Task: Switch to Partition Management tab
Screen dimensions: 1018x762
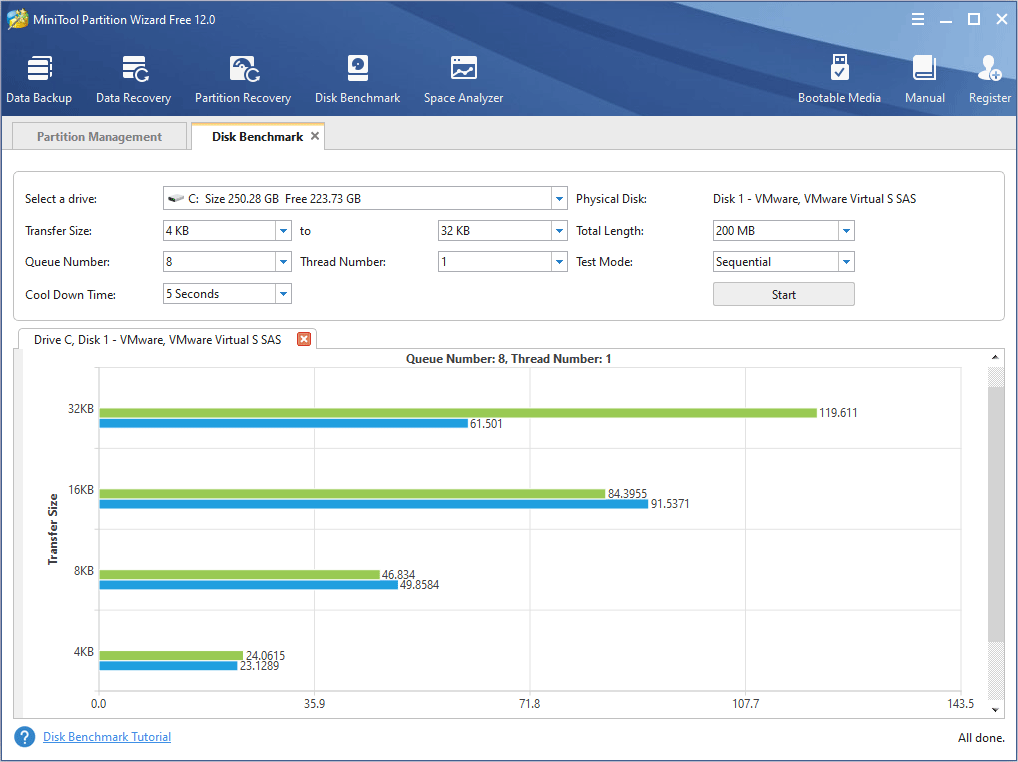Action: [x=99, y=136]
